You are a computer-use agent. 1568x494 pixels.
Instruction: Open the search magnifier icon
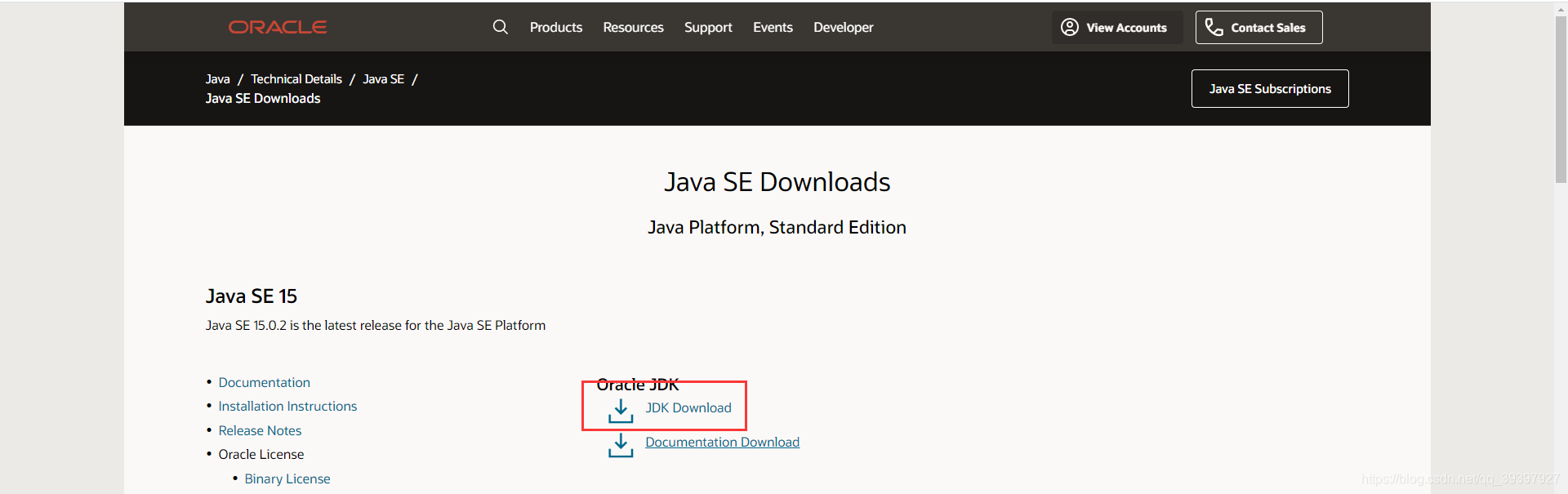[501, 27]
